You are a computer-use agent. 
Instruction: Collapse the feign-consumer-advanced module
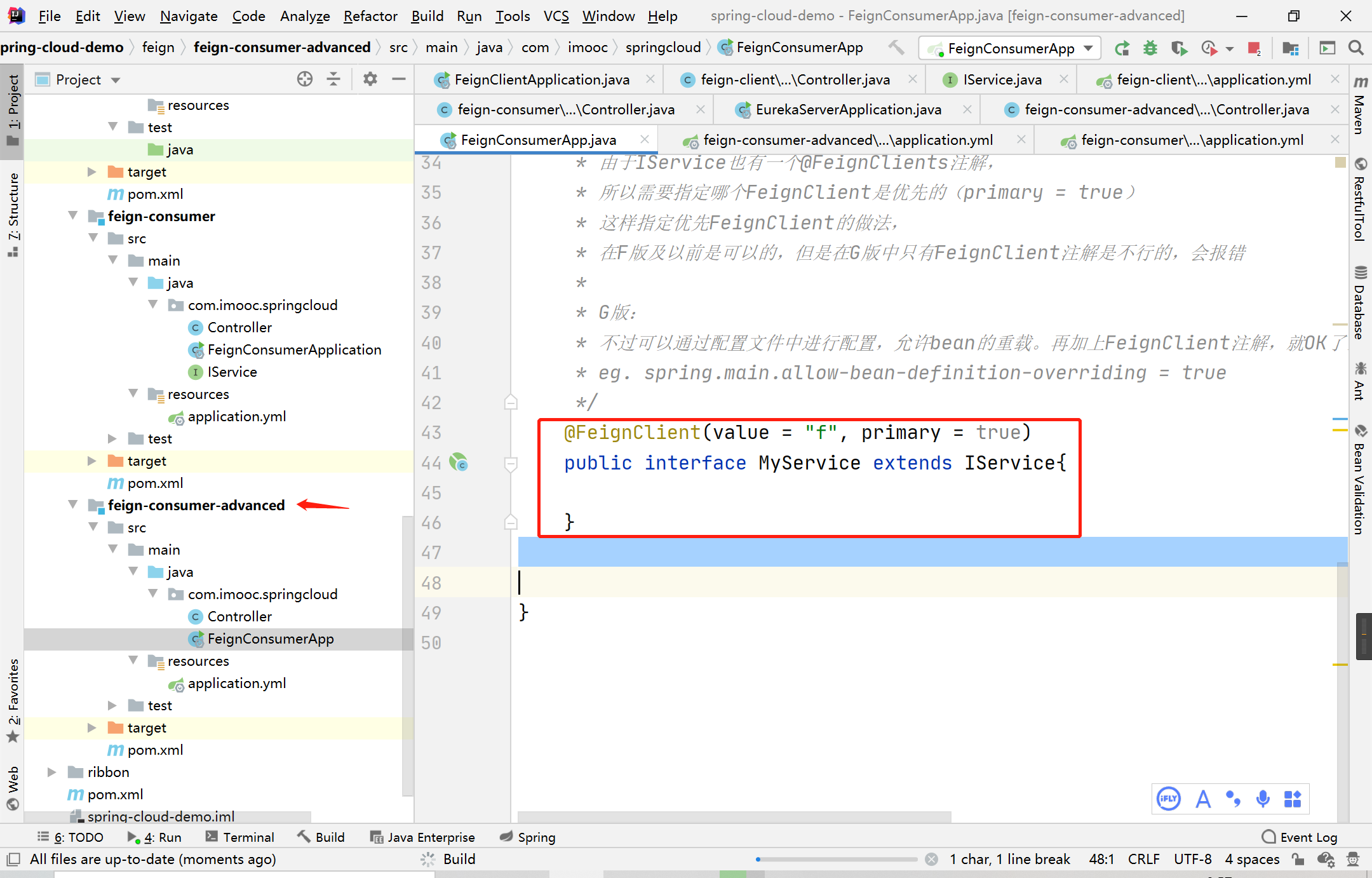(x=73, y=505)
